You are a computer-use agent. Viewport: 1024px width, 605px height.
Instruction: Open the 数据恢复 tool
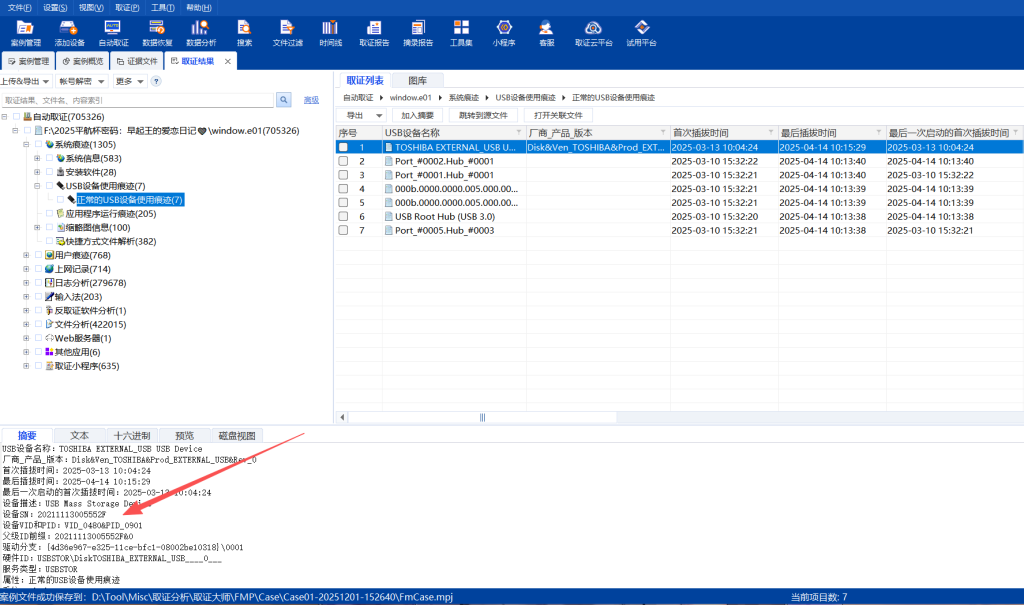157,32
